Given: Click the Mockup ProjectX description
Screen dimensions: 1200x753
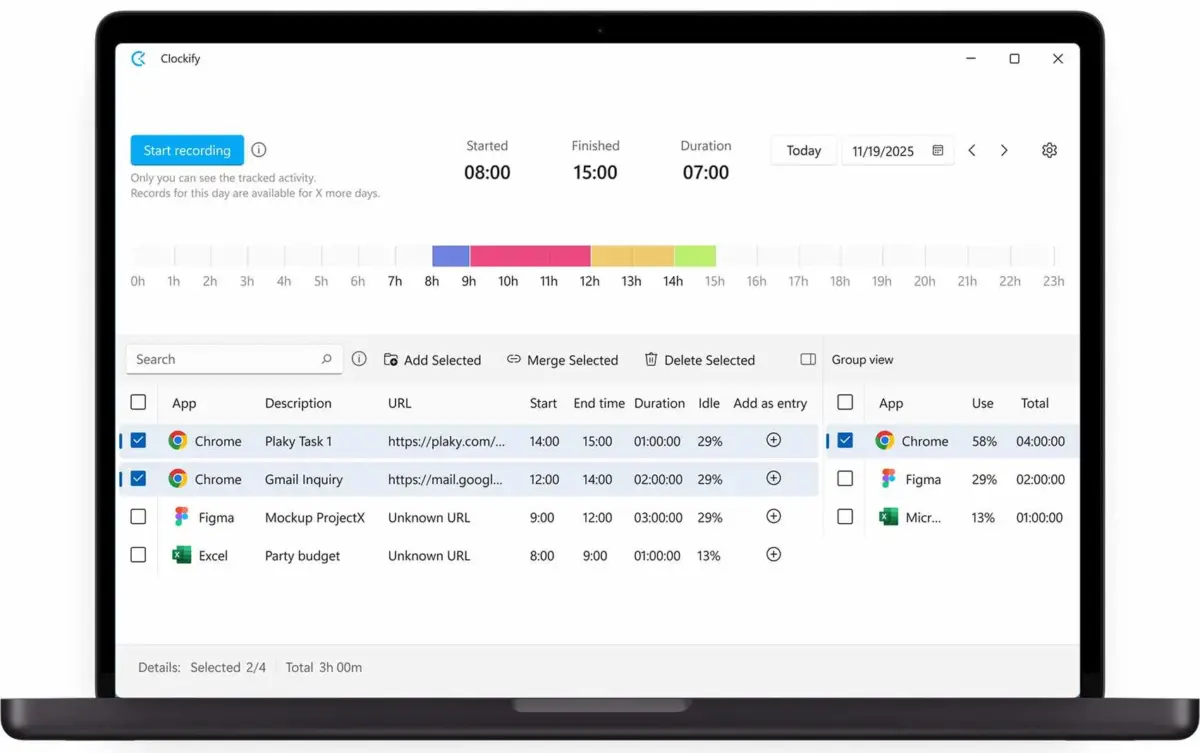Looking at the screenshot, I should (x=315, y=517).
